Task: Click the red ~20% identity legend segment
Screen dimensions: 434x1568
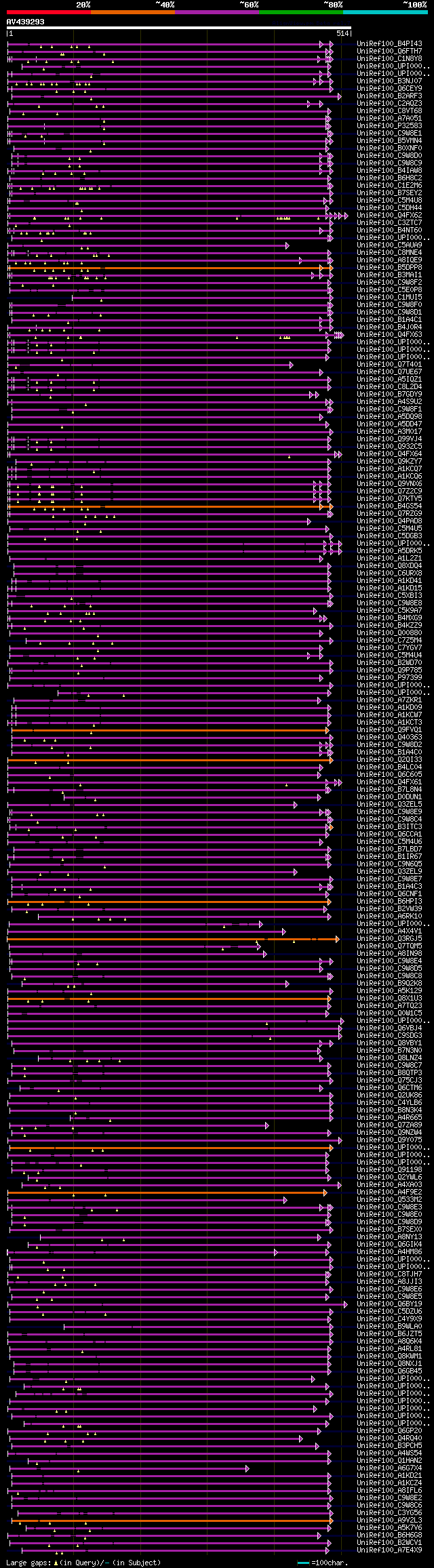Action: [49, 12]
